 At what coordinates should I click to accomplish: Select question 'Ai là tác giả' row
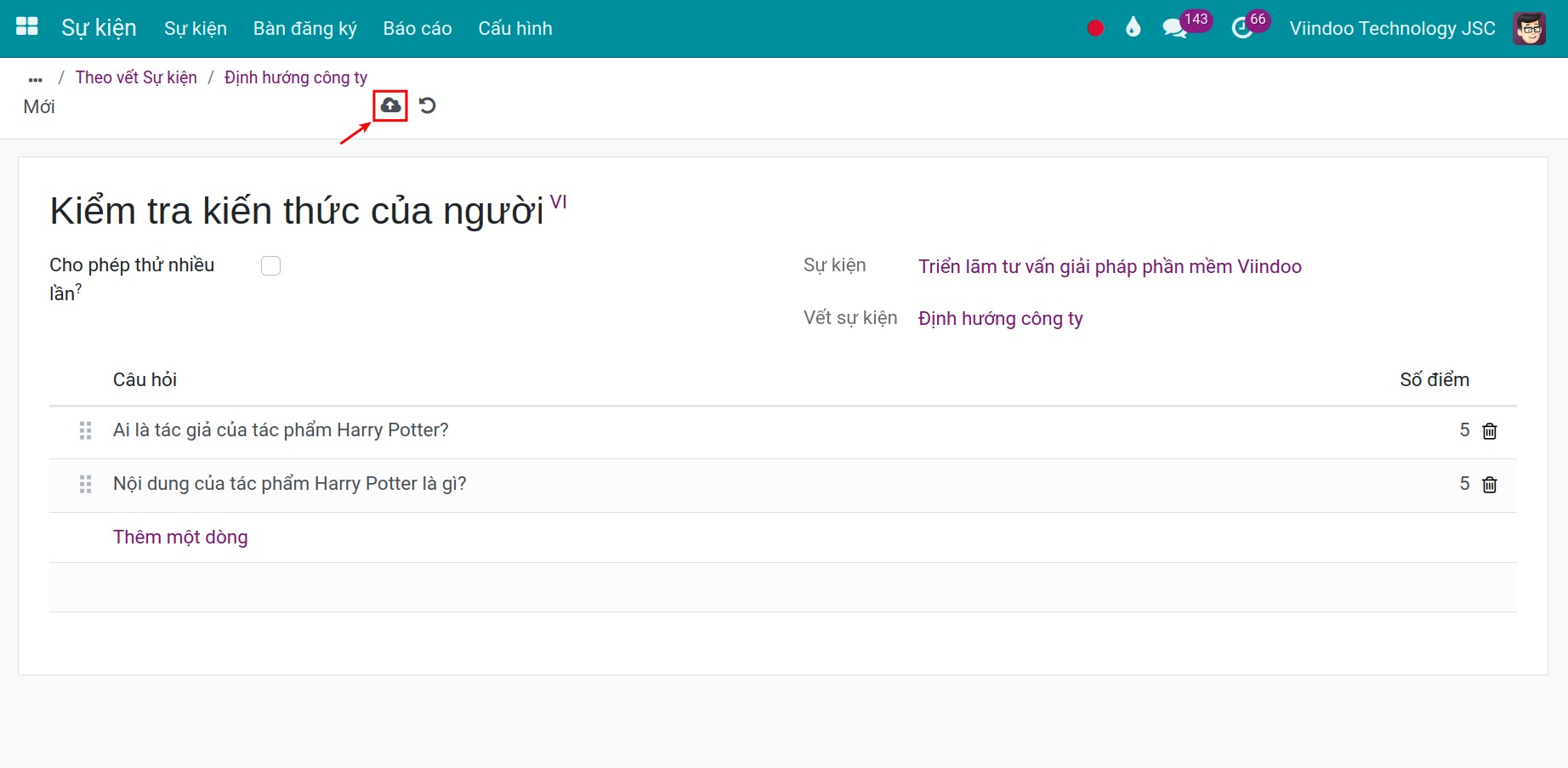pyautogui.click(x=782, y=431)
